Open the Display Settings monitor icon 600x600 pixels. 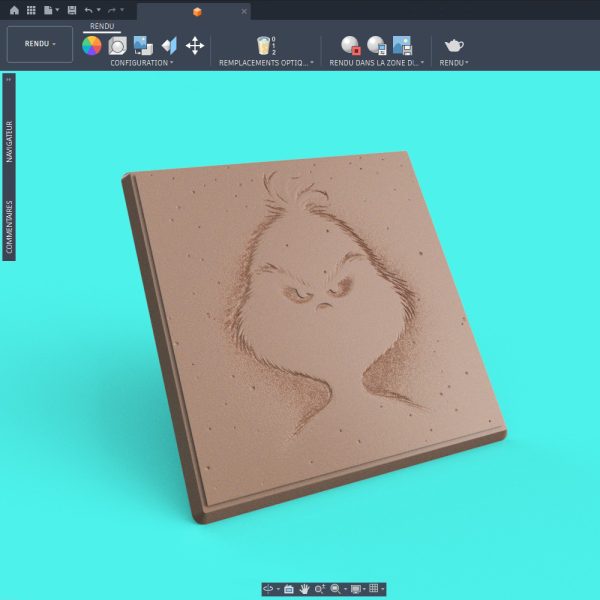356,589
